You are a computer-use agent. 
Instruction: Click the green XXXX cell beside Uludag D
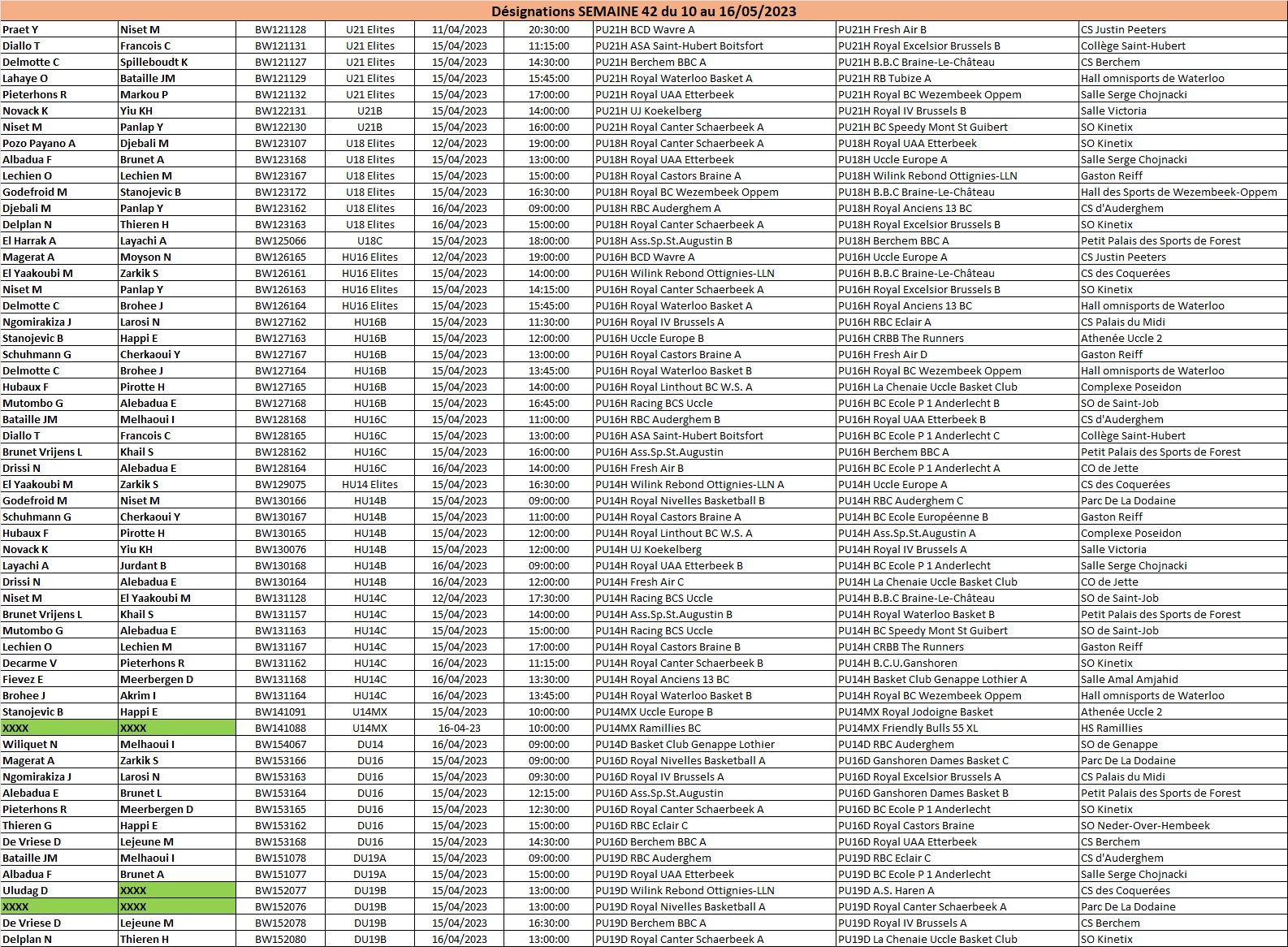click(x=177, y=891)
